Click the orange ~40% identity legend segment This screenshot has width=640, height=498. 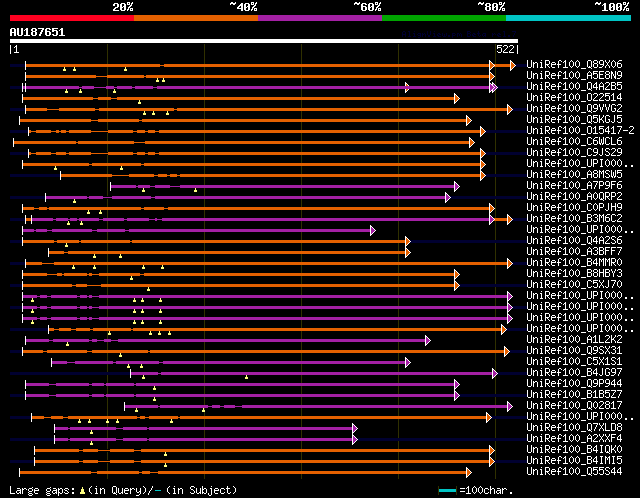pos(196,18)
